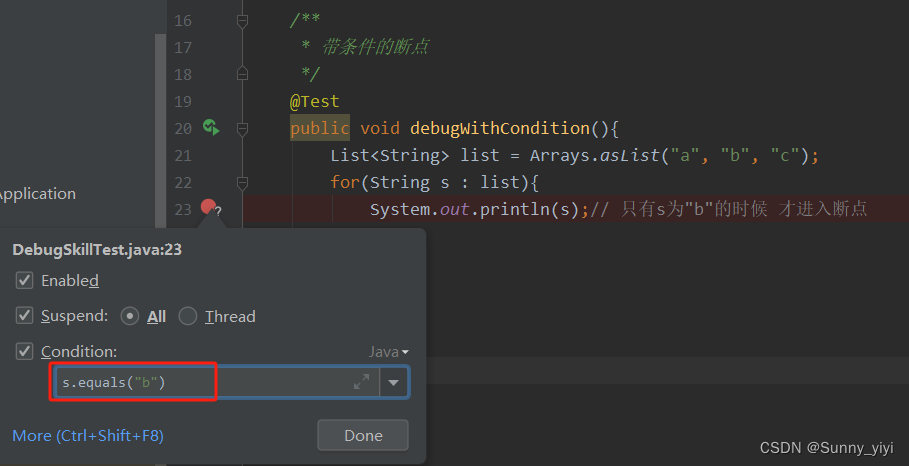The image size is (909, 466).
Task: Select the Thread suspend radio button
Action: (187, 316)
